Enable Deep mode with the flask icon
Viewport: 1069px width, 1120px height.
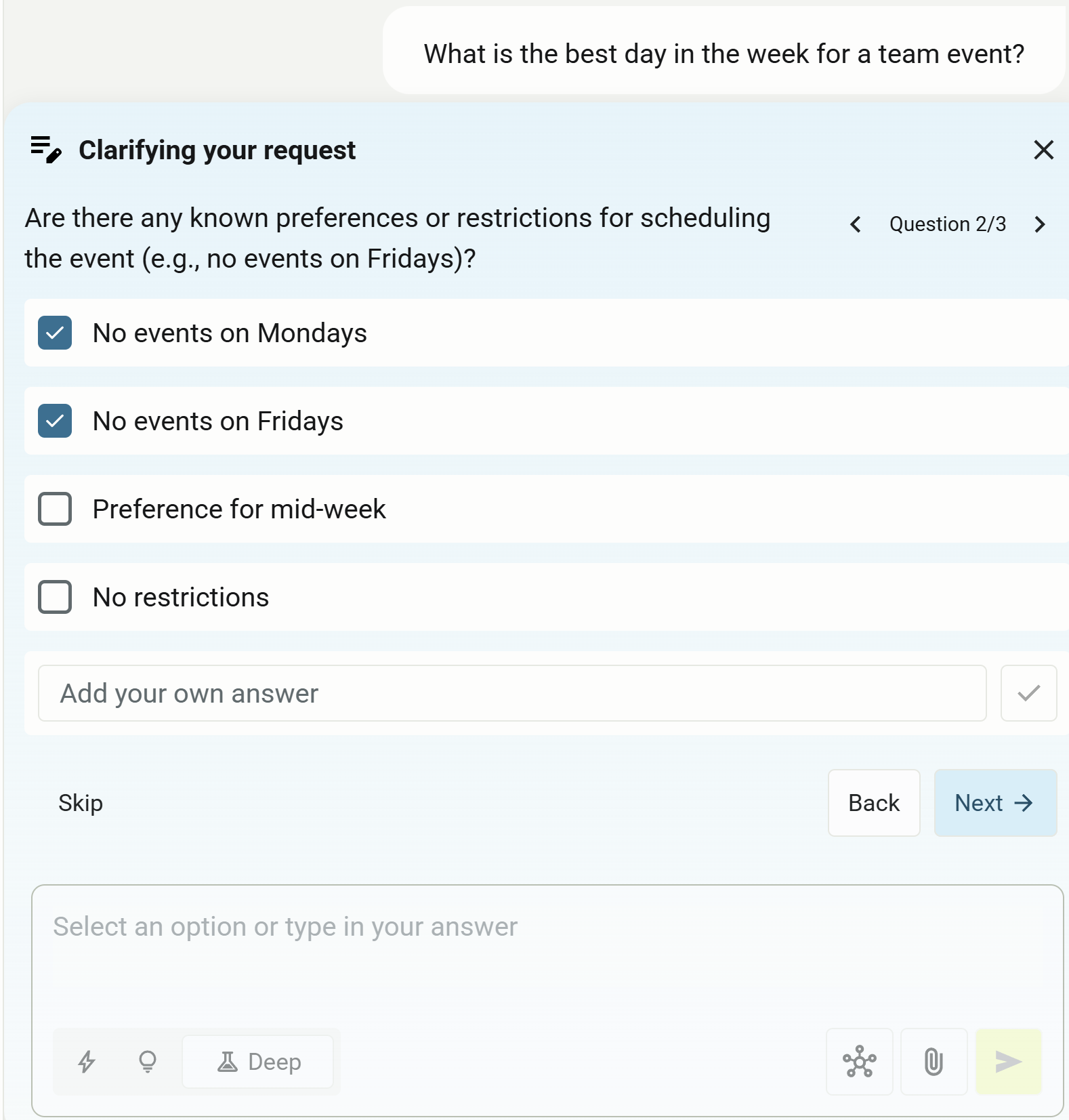[x=258, y=1062]
